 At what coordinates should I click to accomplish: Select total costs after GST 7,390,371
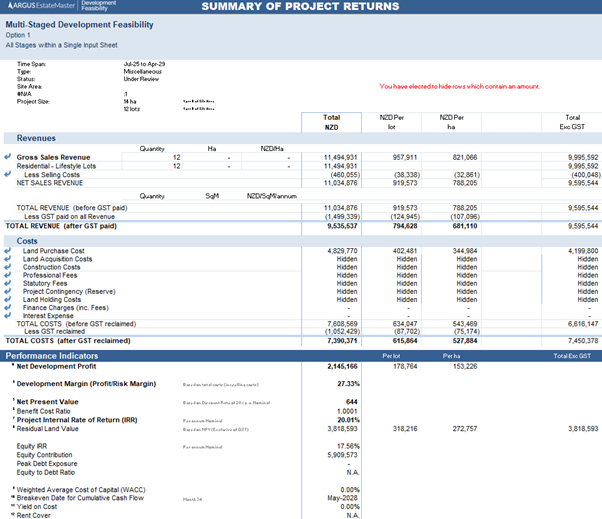tap(342, 341)
